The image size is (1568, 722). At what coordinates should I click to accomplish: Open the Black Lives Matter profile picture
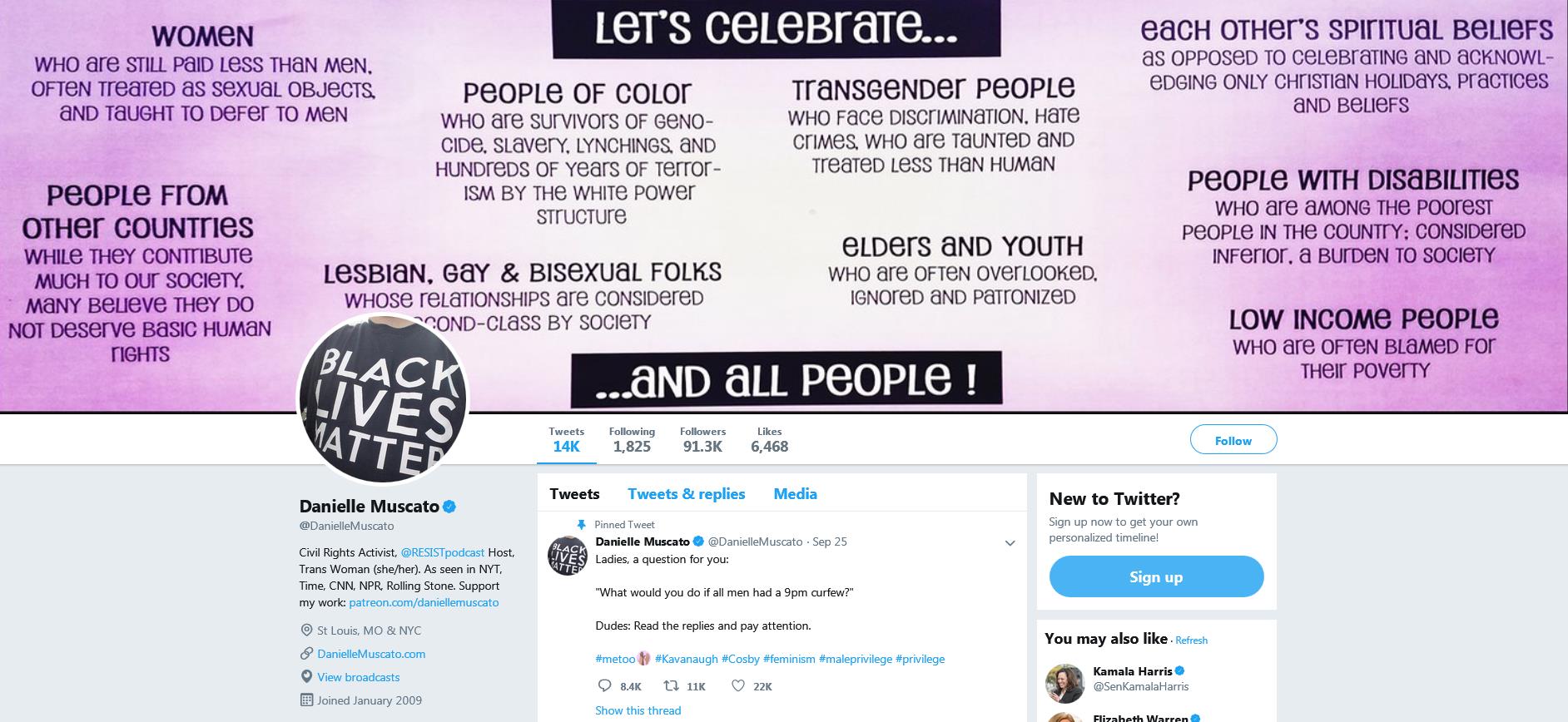(383, 399)
